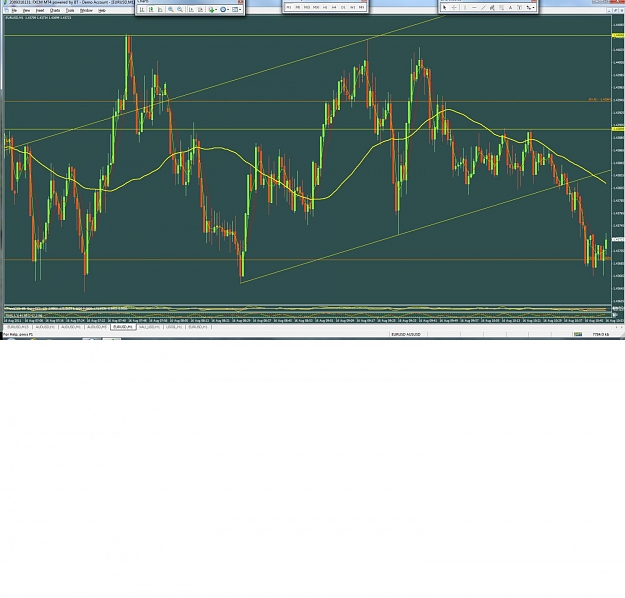This screenshot has height=598, width=625.
Task: Open the indicators list dropdown
Action: point(213,10)
